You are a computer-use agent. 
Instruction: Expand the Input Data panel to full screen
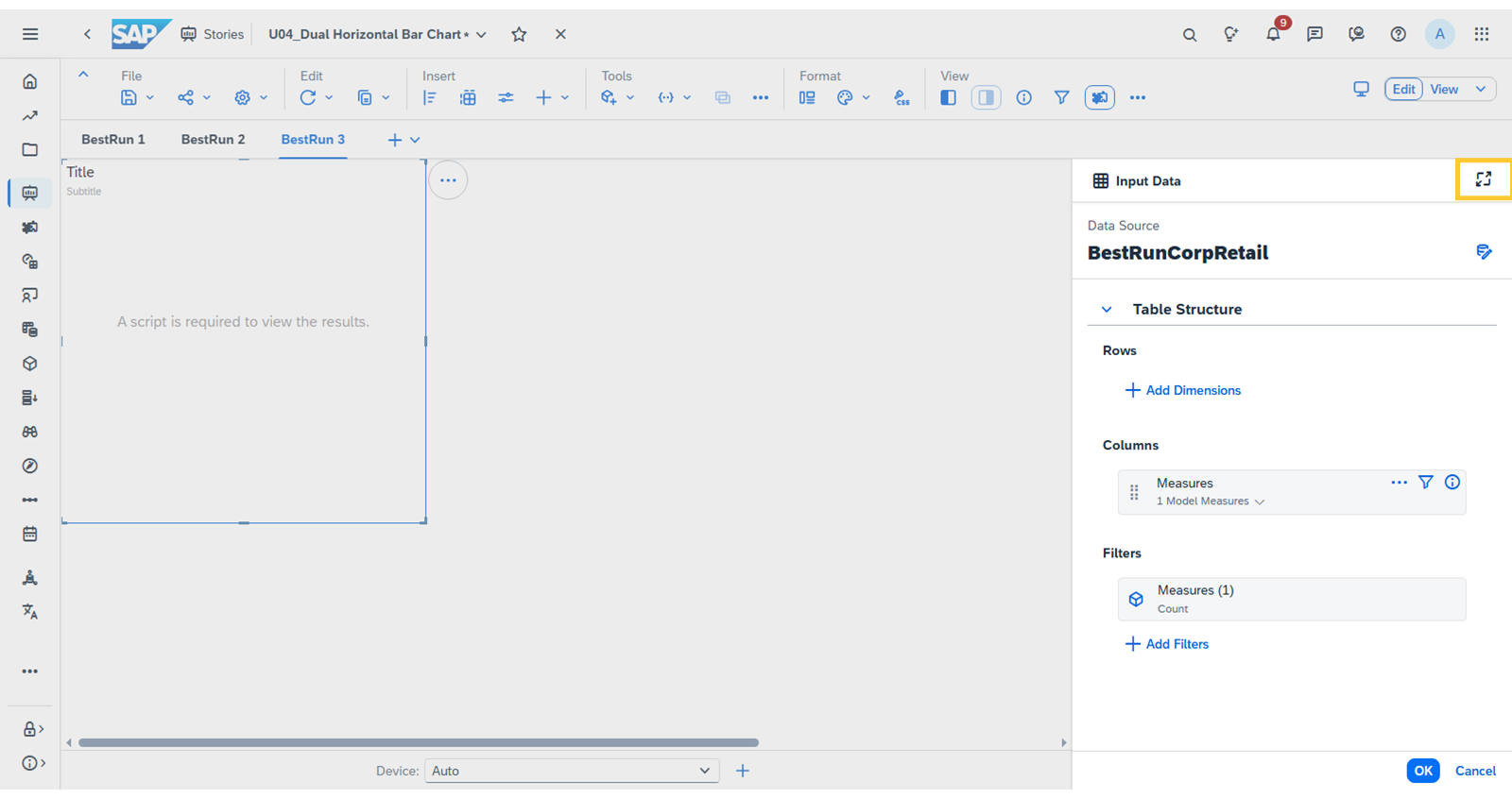(1483, 179)
